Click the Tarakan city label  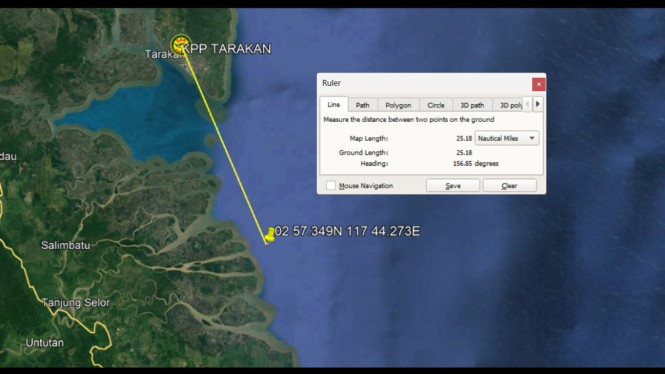coord(161,54)
